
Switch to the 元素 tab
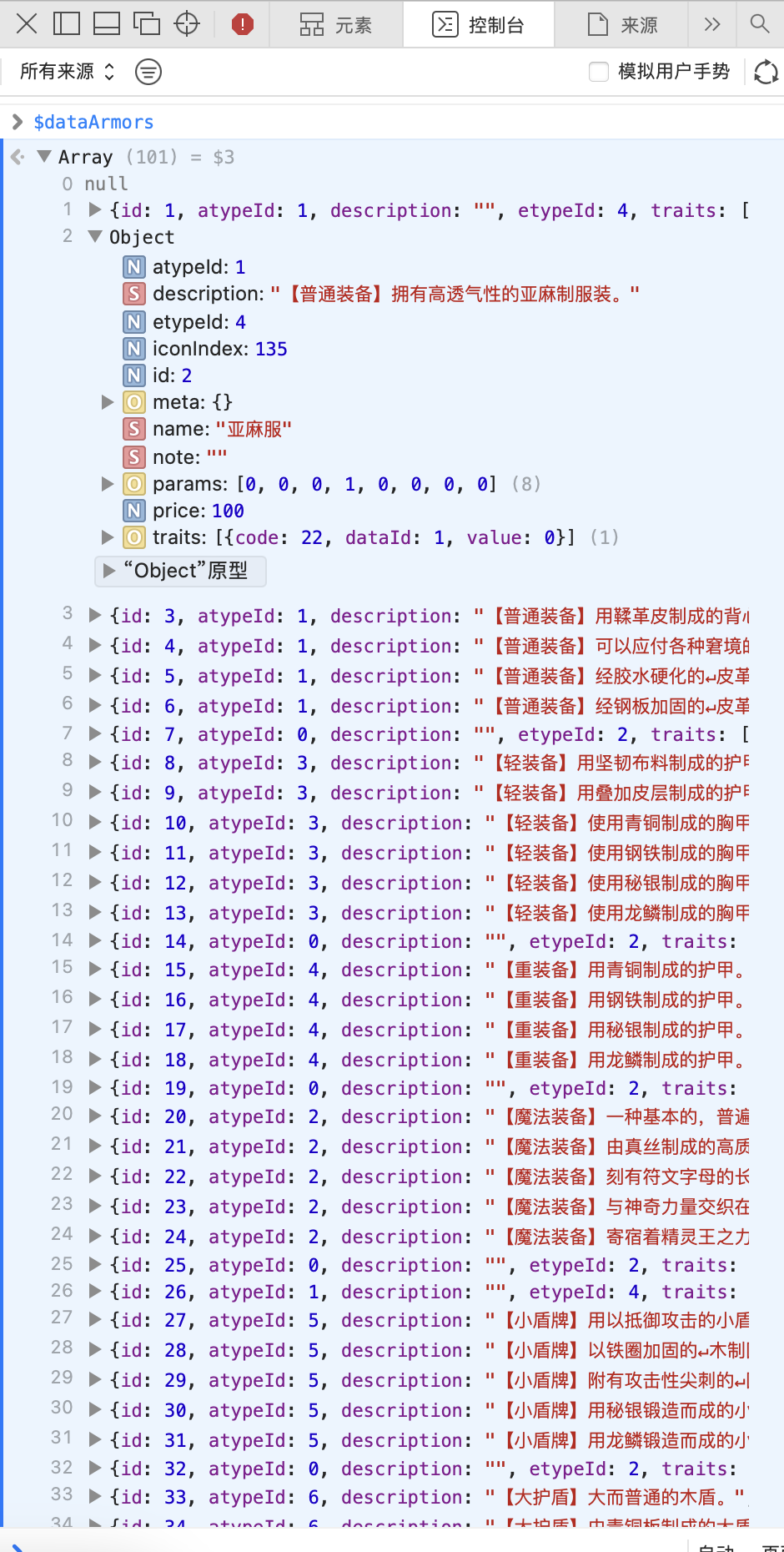pos(336,25)
